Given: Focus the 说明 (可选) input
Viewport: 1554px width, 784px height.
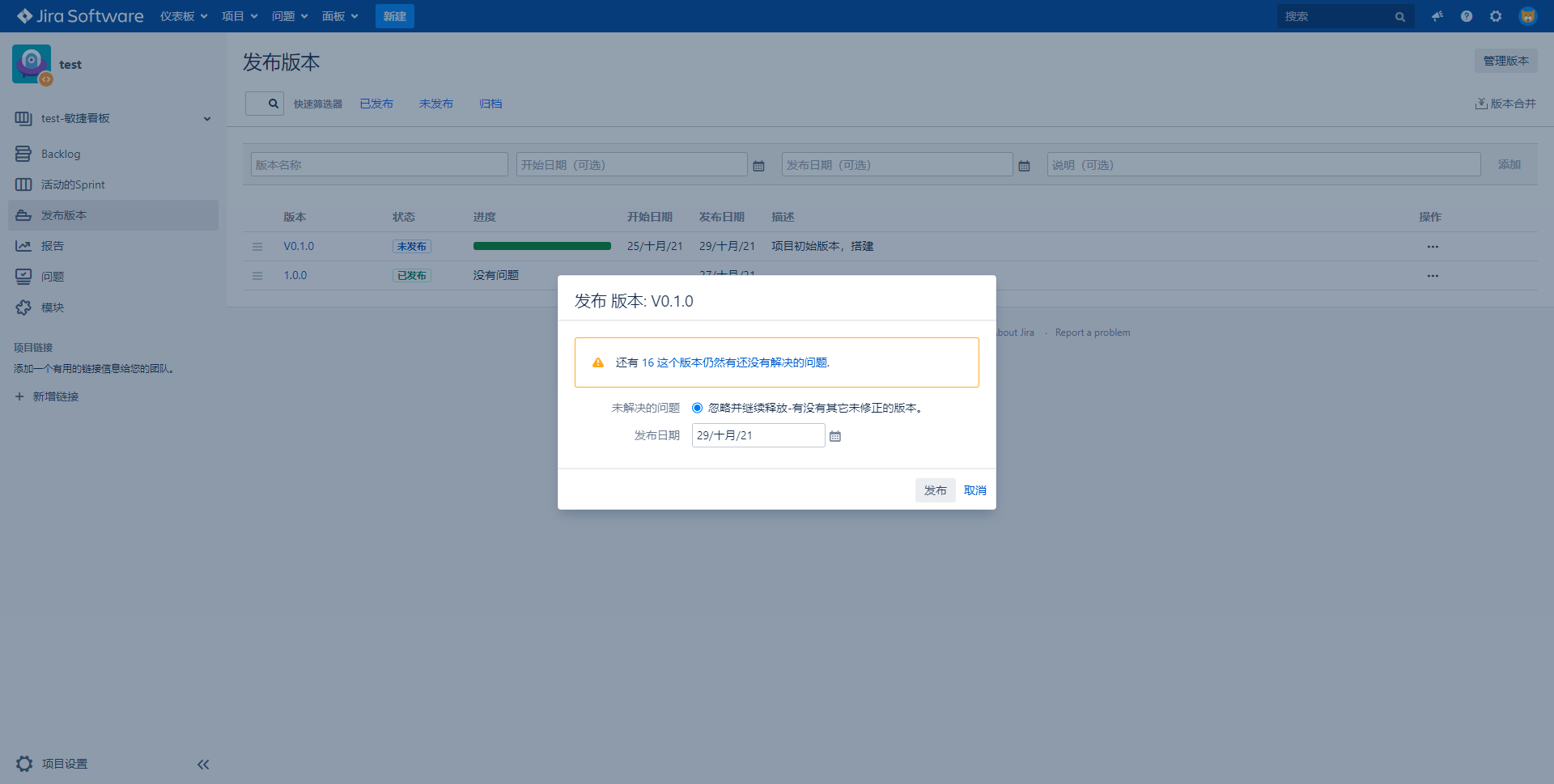Looking at the screenshot, I should pyautogui.click(x=1264, y=164).
